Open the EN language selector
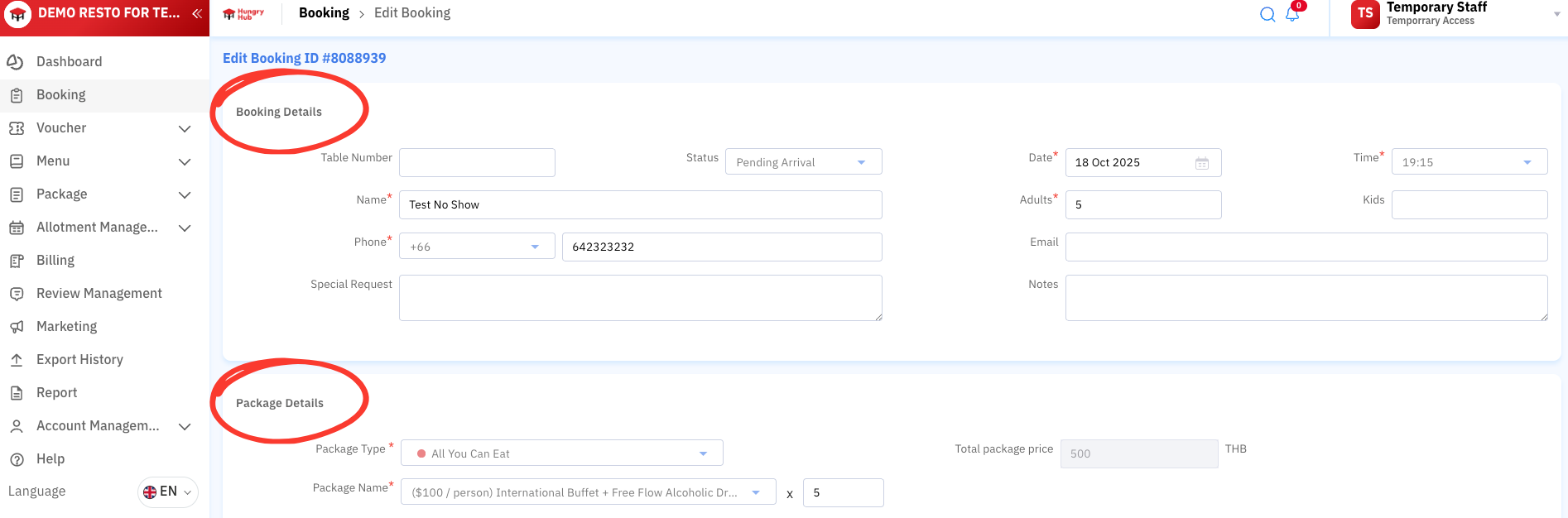The height and width of the screenshot is (518, 1568). coord(168,492)
